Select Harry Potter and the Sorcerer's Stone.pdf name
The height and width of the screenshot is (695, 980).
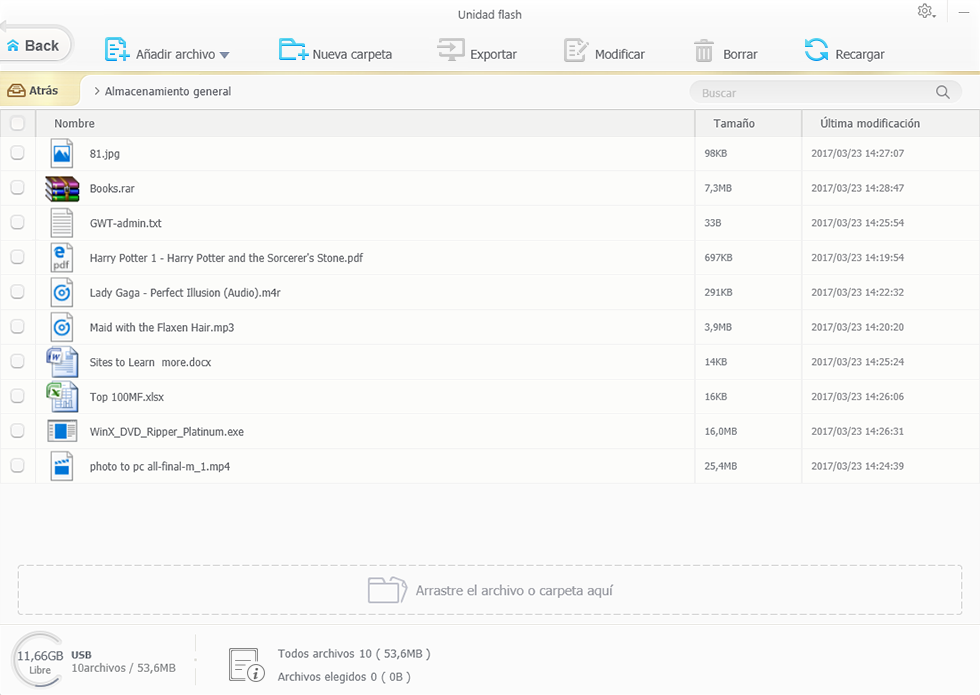pyautogui.click(x=226, y=258)
